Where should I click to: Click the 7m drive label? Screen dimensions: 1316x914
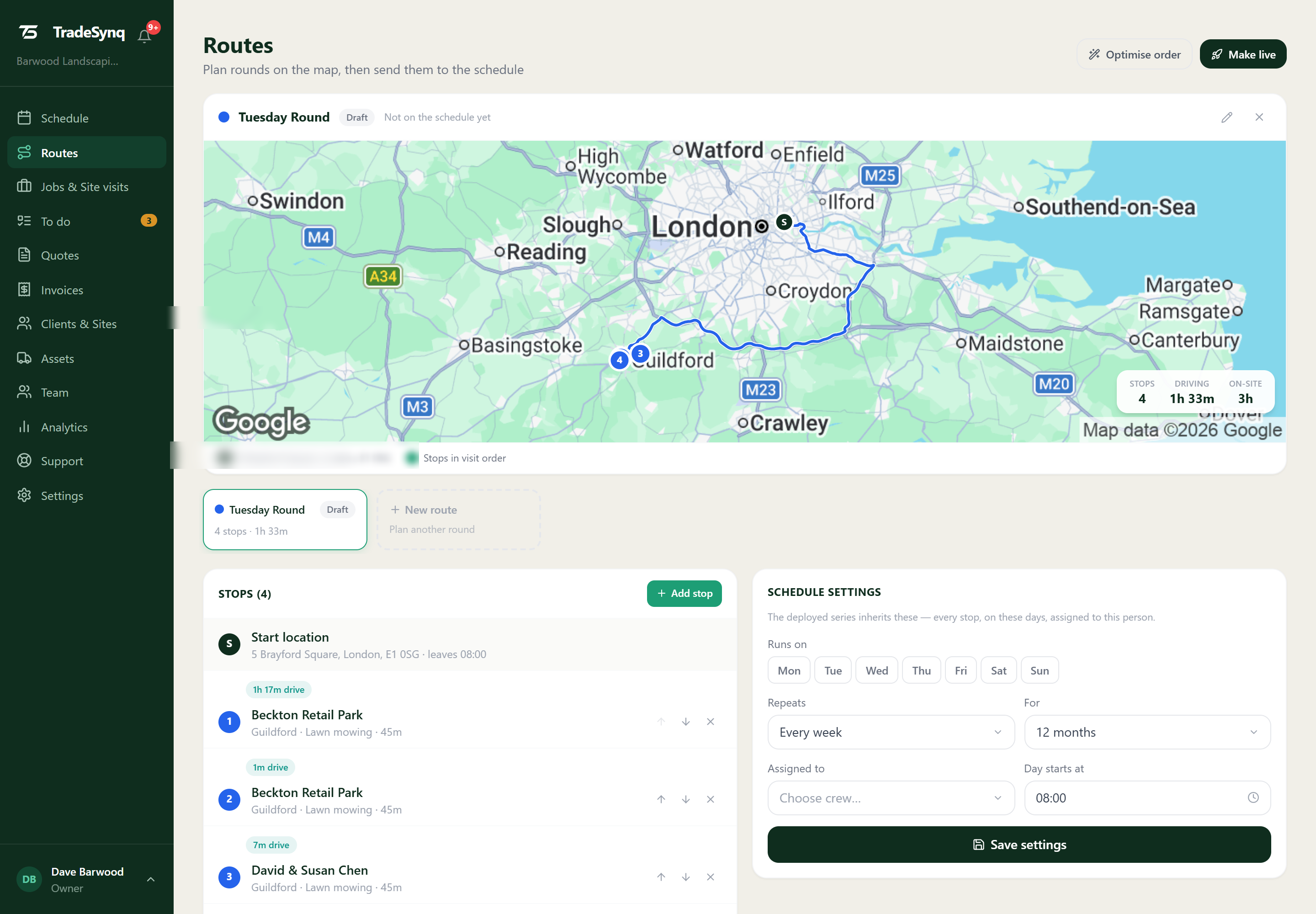click(x=271, y=845)
